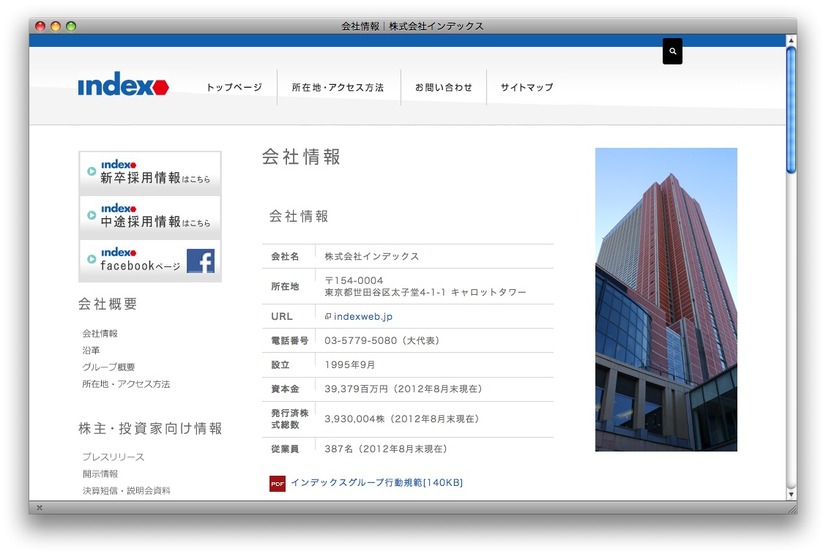The height and width of the screenshot is (554, 826).
Task: Open the search icon button
Action: coord(672,51)
